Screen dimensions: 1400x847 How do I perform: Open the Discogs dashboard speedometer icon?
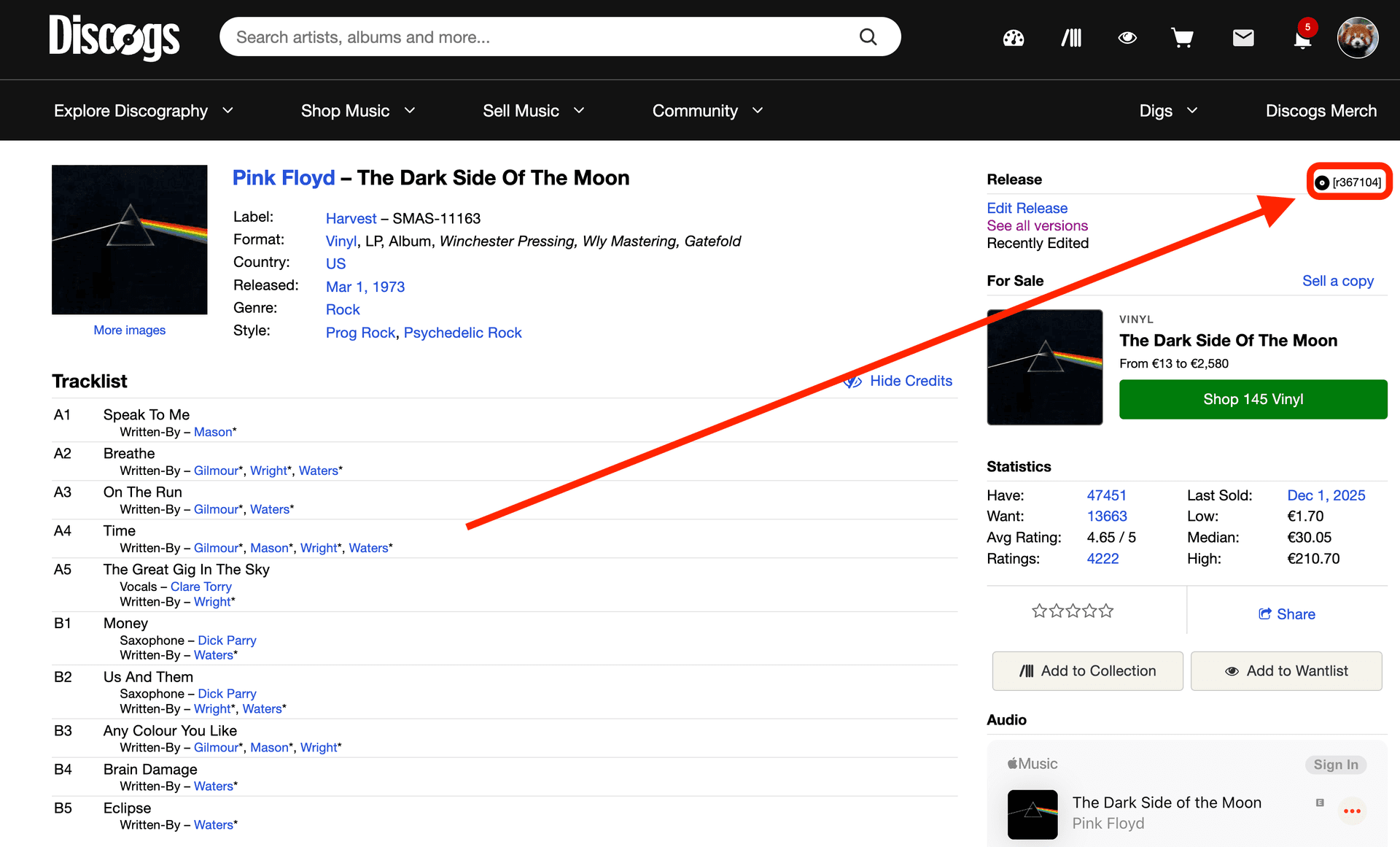click(1014, 36)
